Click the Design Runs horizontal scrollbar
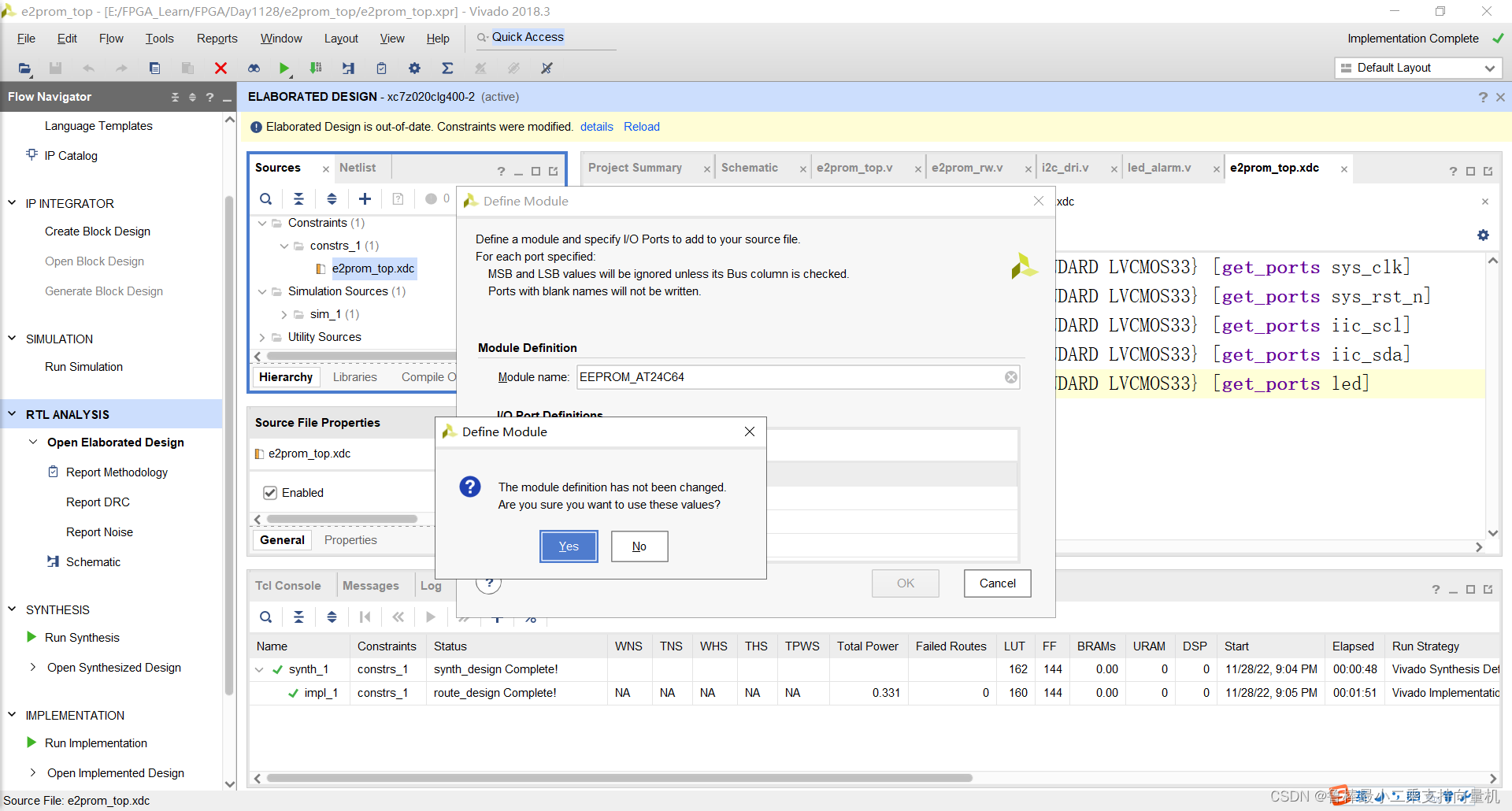This screenshot has height=811, width=1512. coord(619,778)
